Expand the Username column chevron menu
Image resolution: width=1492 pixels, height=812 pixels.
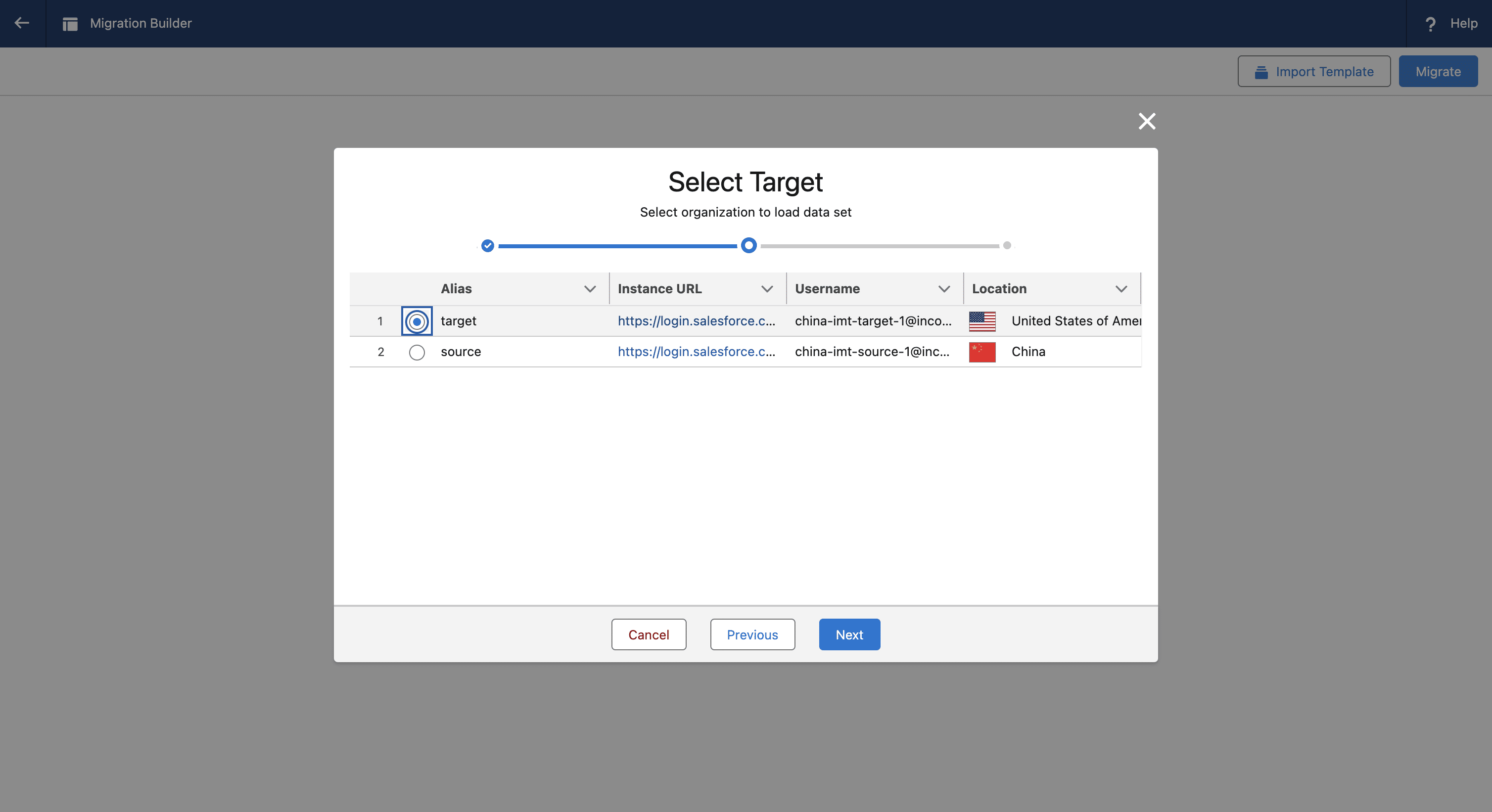(944, 289)
